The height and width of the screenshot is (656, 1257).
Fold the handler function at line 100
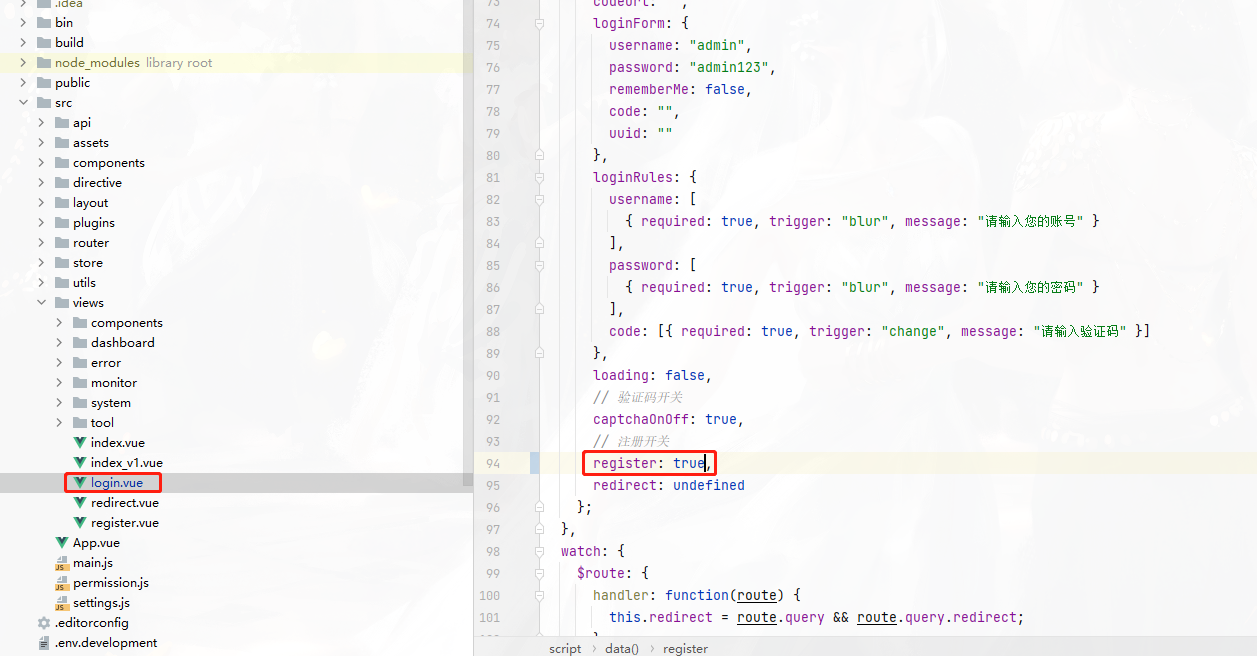coord(540,595)
